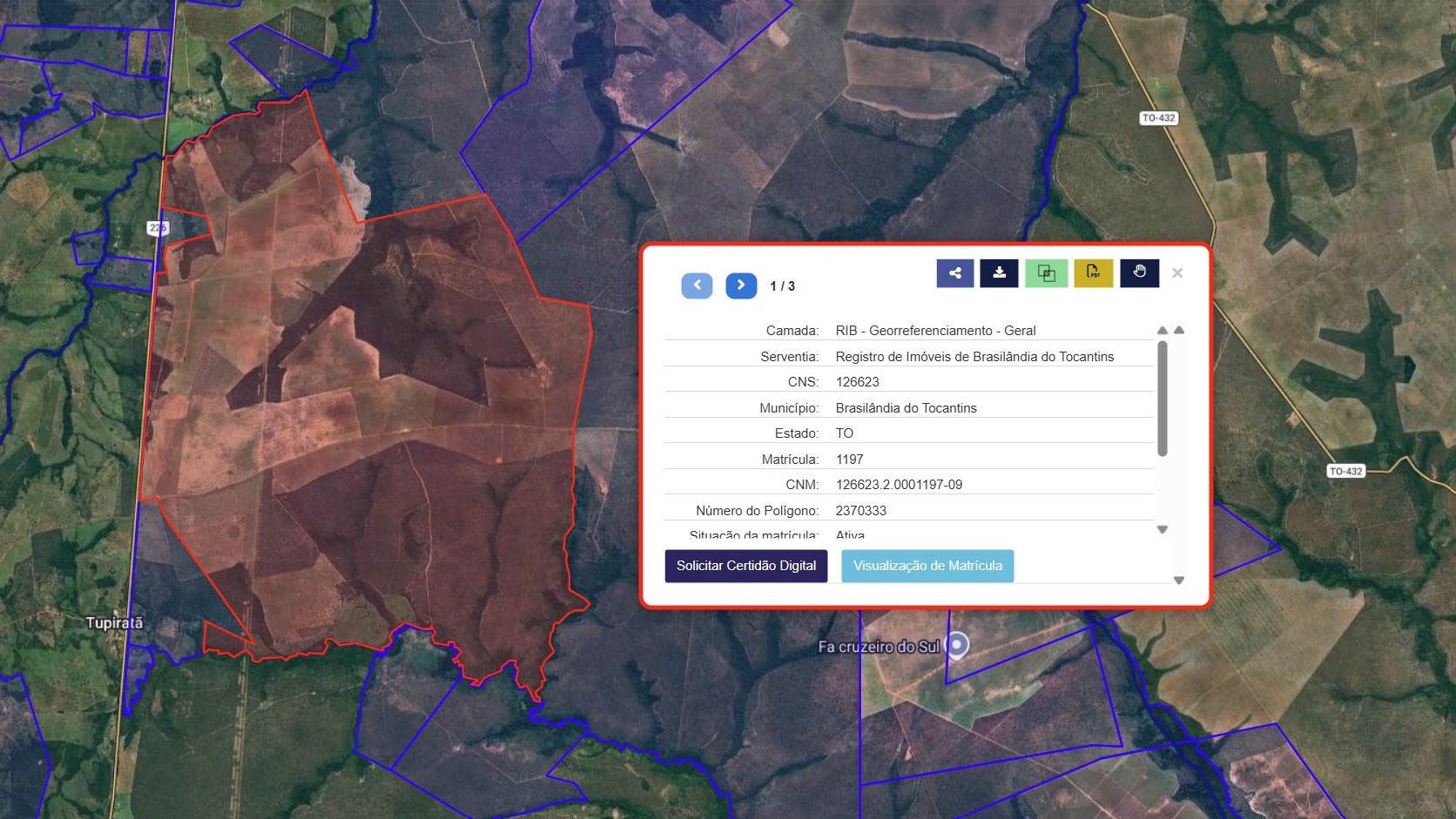Image resolution: width=1456 pixels, height=819 pixels.
Task: Click Registro de Imóveis serventia value
Action: (x=974, y=357)
